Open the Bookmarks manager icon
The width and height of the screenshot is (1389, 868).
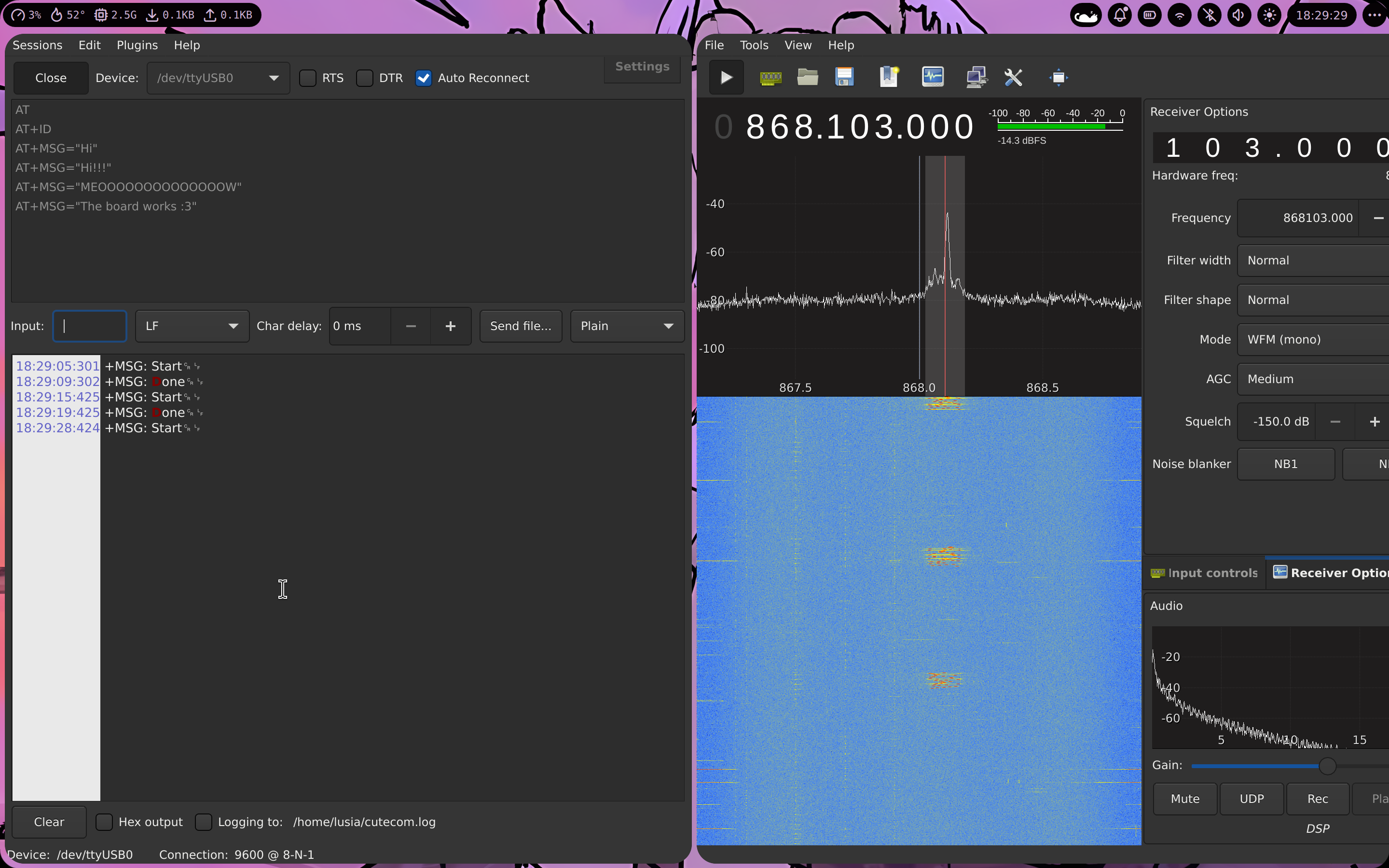pos(888,77)
